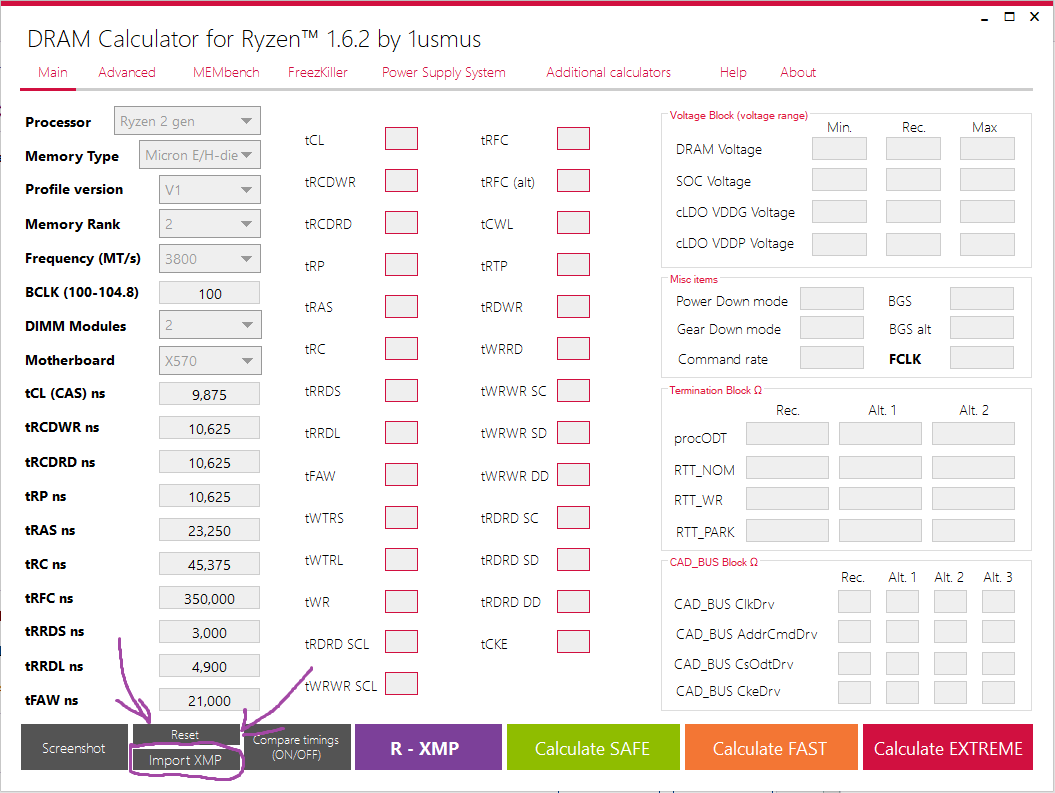Open the Frequency (MT/s) dropdown showing 3800
The height and width of the screenshot is (793, 1055).
point(209,258)
